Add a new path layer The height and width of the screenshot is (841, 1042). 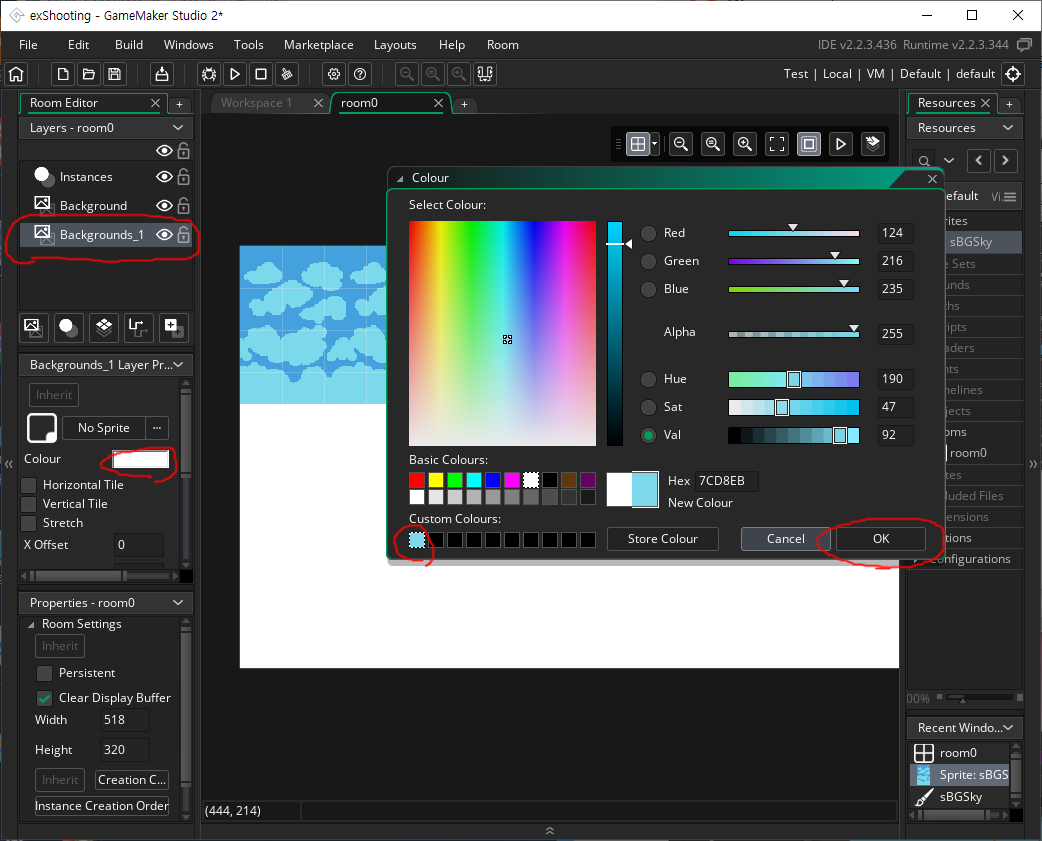pyautogui.click(x=138, y=327)
